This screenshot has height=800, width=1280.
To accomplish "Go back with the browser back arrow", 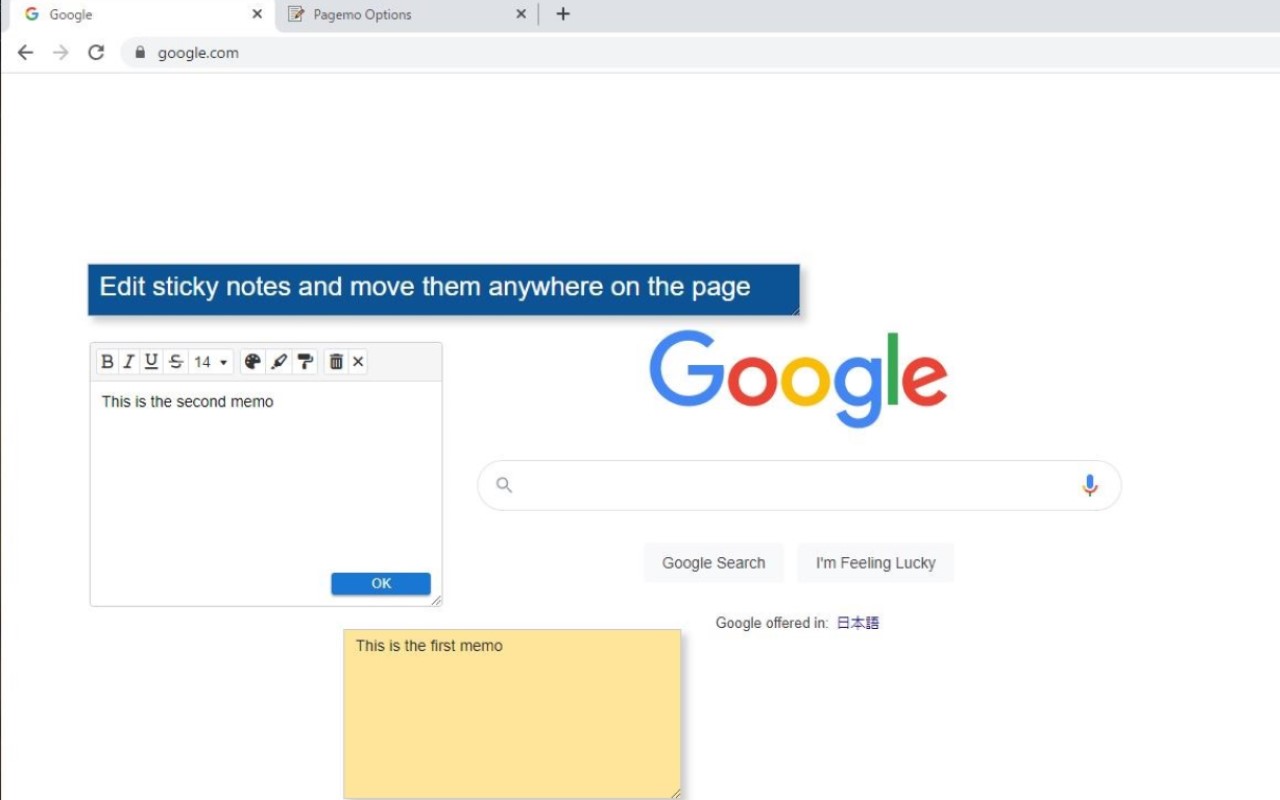I will tap(25, 53).
